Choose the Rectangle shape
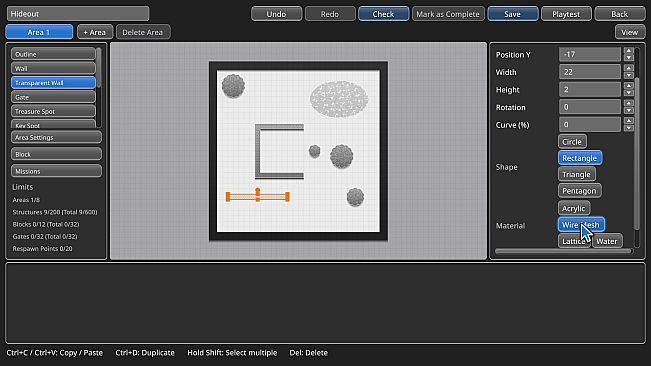 point(580,158)
